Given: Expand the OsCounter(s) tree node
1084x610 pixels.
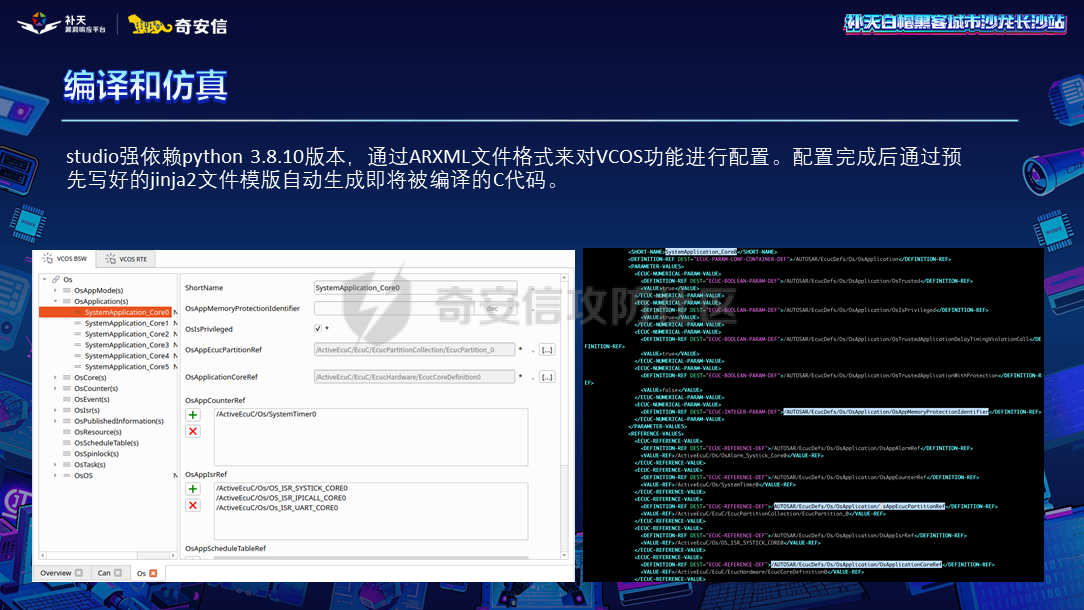Looking at the screenshot, I should 56,389.
